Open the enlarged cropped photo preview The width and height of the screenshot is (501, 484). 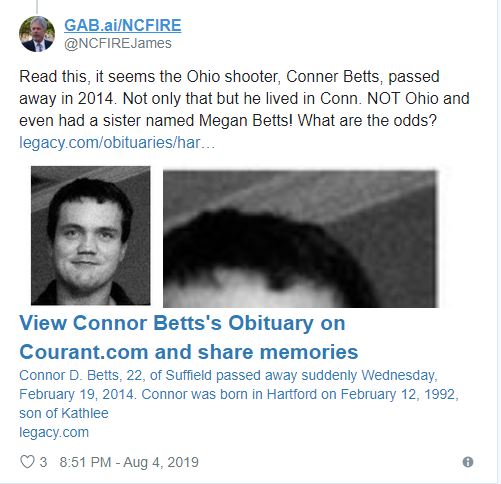299,239
